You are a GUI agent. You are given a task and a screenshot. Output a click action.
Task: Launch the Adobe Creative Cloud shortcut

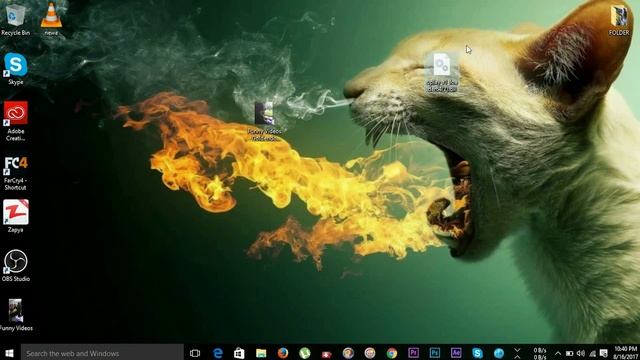[x=16, y=121]
